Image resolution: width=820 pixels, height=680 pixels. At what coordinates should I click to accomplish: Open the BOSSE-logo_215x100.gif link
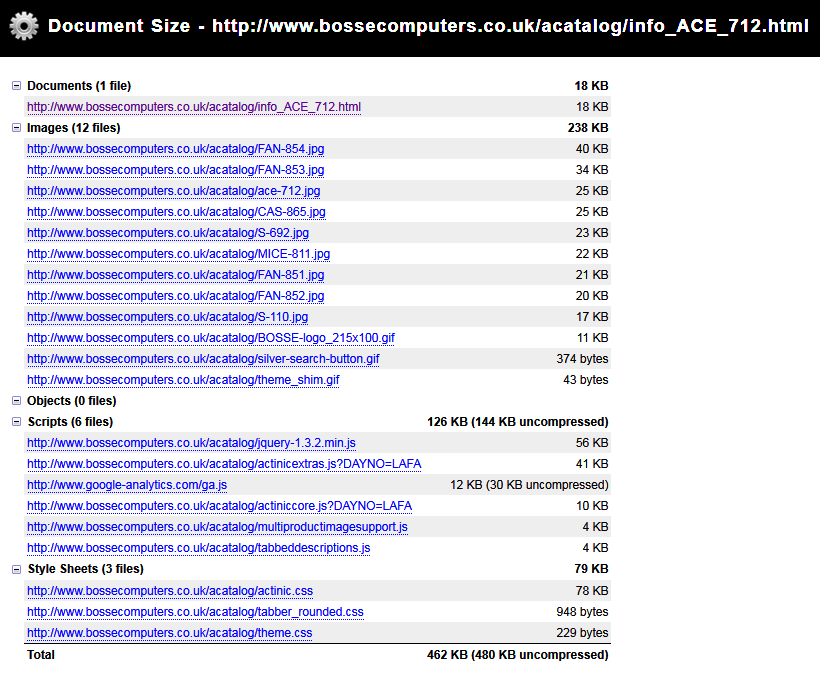(210, 338)
